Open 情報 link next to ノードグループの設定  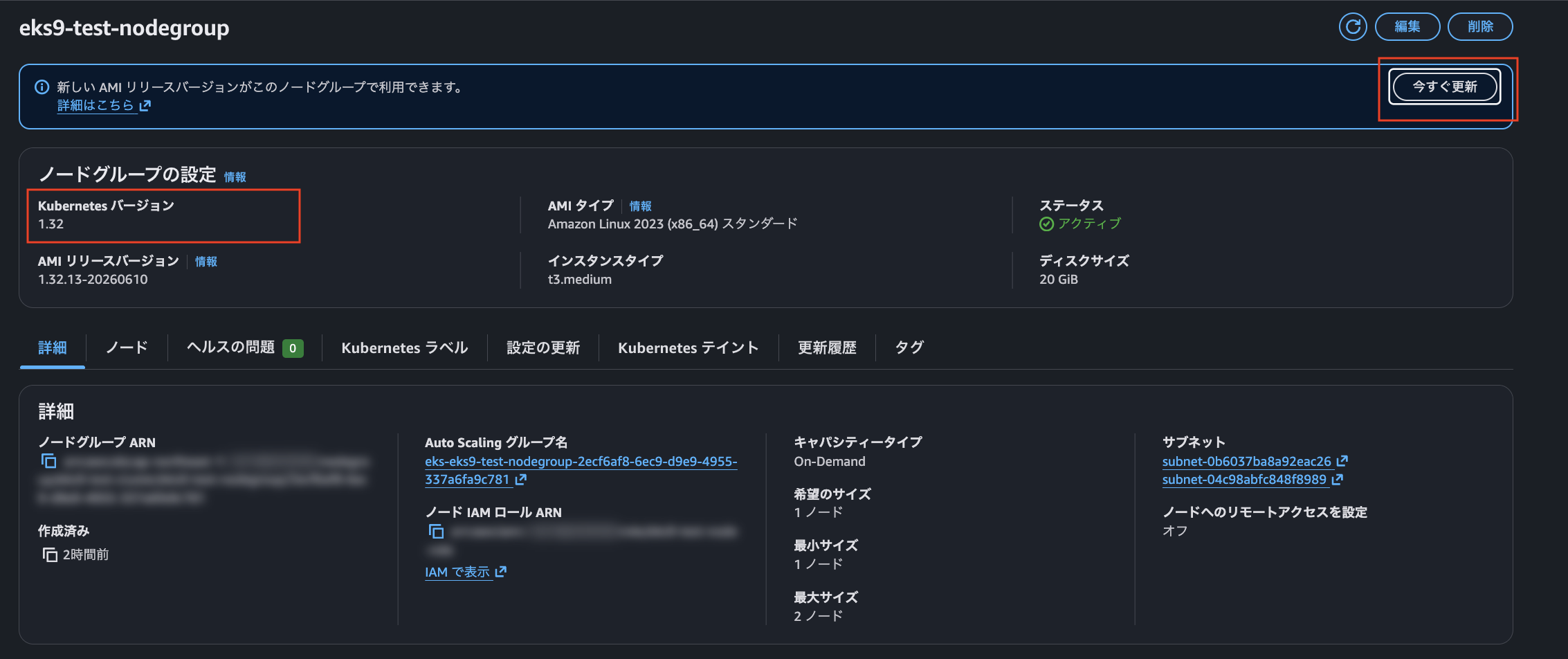tap(235, 177)
